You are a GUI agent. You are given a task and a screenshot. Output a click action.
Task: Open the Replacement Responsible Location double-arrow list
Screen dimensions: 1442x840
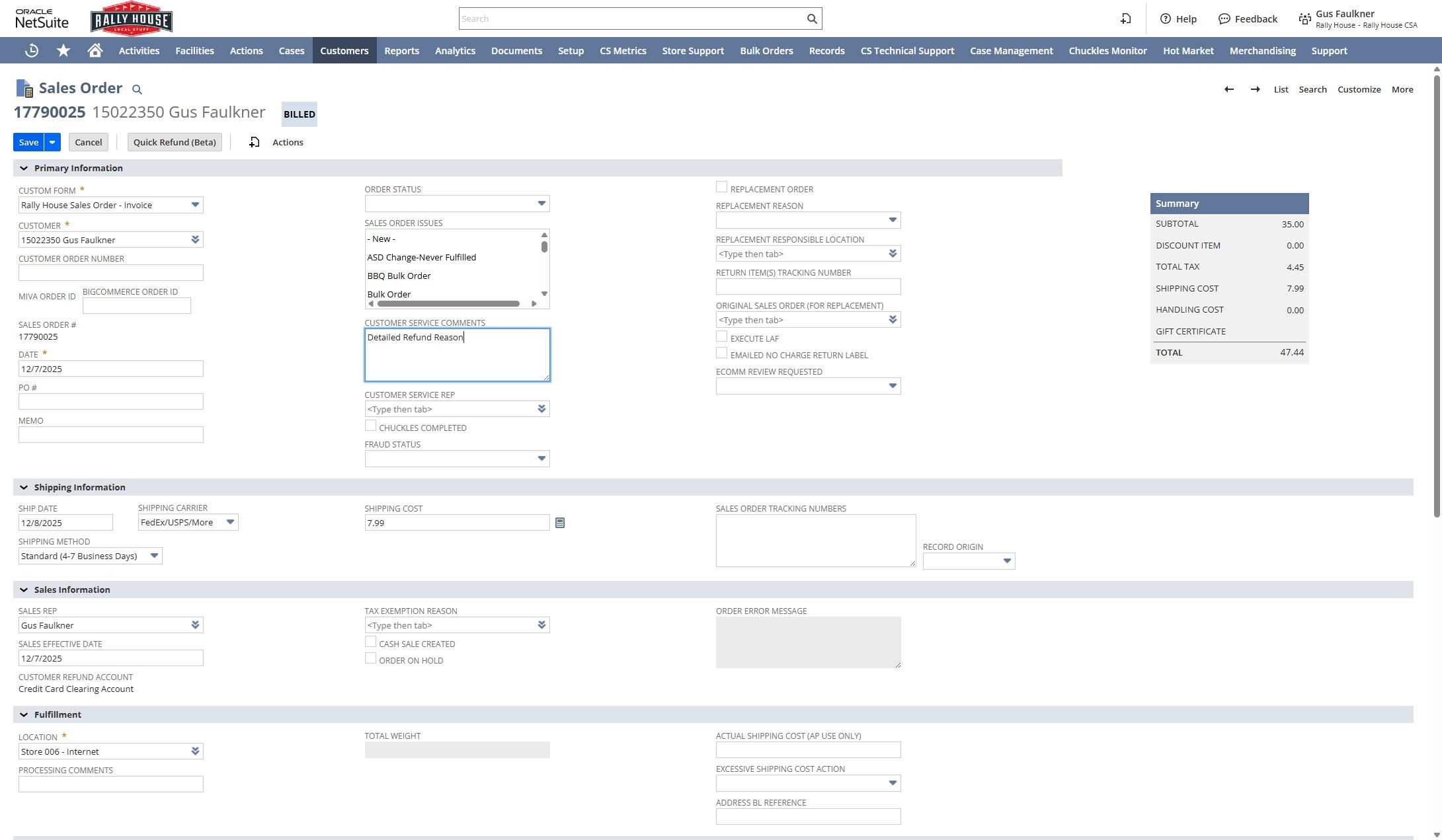pyautogui.click(x=893, y=254)
